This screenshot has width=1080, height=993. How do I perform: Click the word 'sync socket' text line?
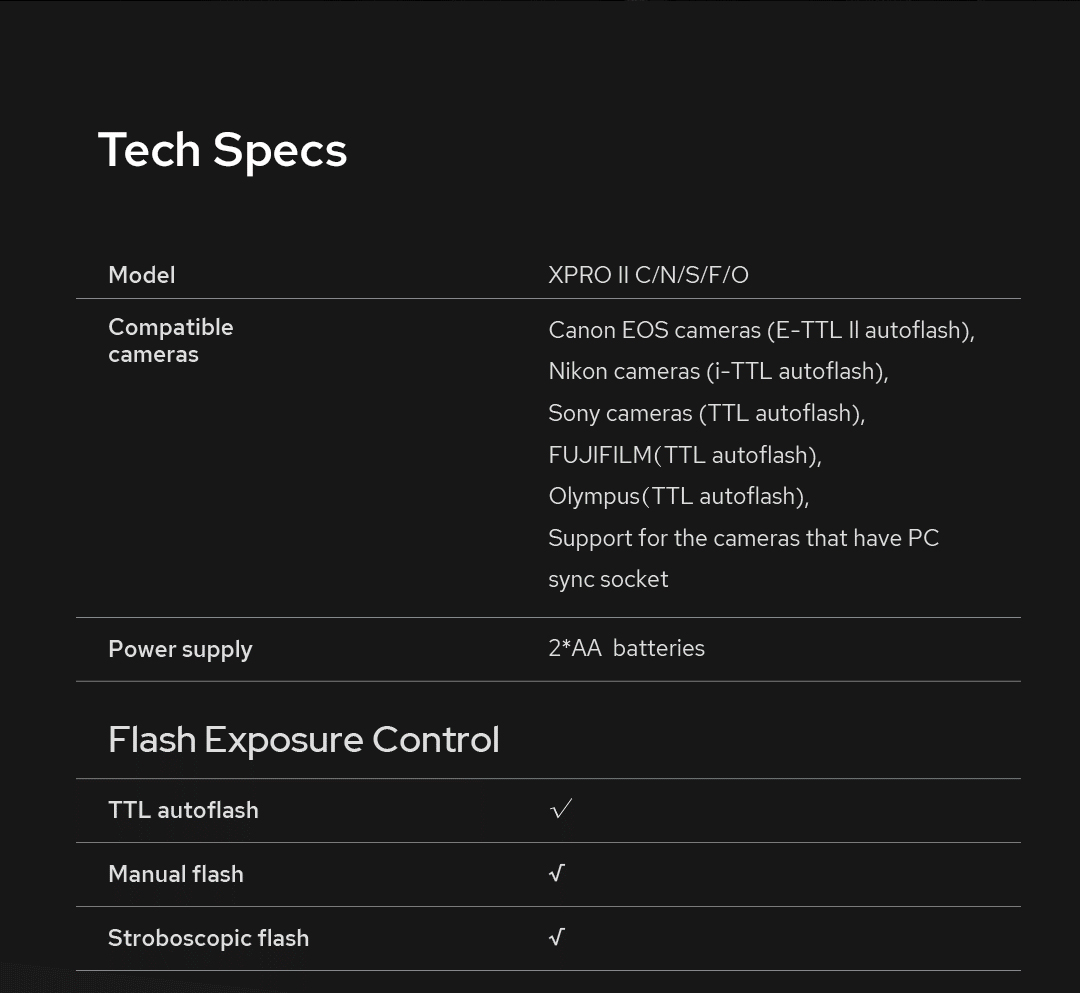[x=608, y=579]
